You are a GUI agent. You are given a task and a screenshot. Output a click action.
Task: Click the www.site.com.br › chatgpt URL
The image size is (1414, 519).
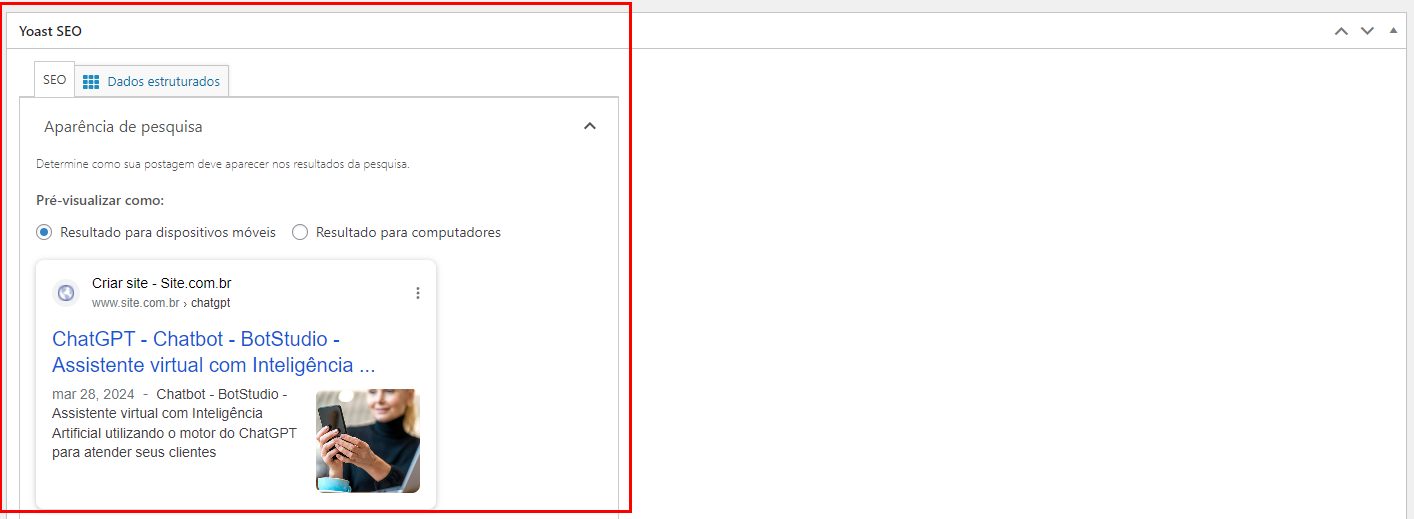(161, 303)
